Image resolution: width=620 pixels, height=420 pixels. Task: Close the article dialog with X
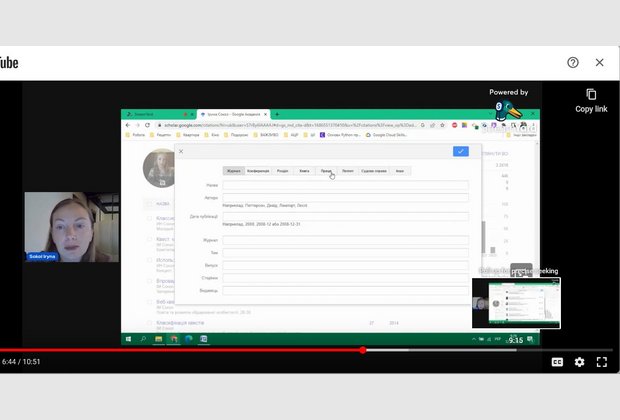tap(181, 151)
